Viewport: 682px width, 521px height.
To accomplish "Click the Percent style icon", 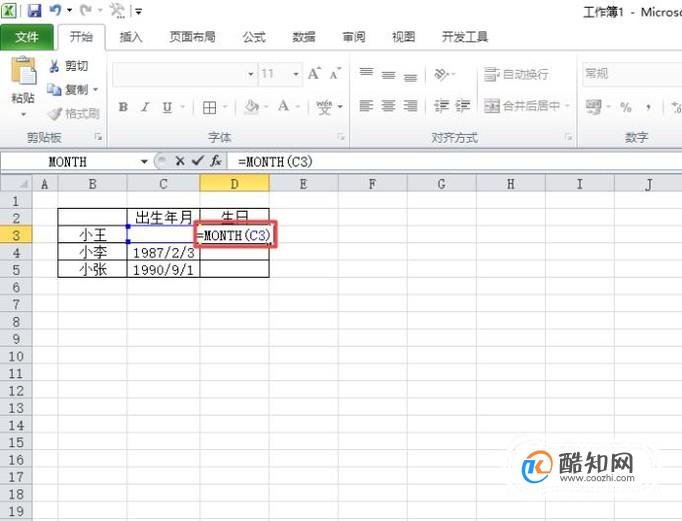I will pyautogui.click(x=626, y=107).
